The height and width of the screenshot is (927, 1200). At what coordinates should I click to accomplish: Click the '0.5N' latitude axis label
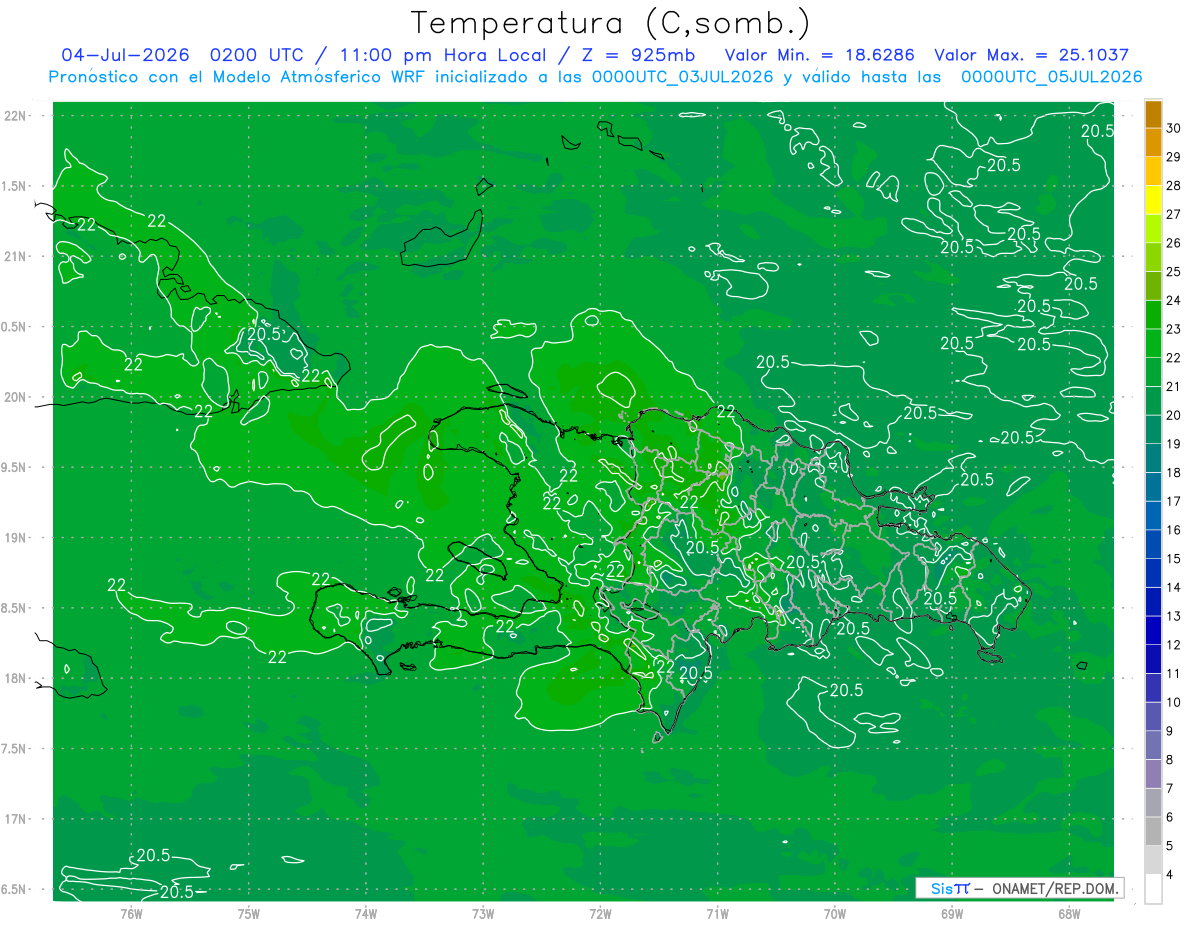coord(15,327)
